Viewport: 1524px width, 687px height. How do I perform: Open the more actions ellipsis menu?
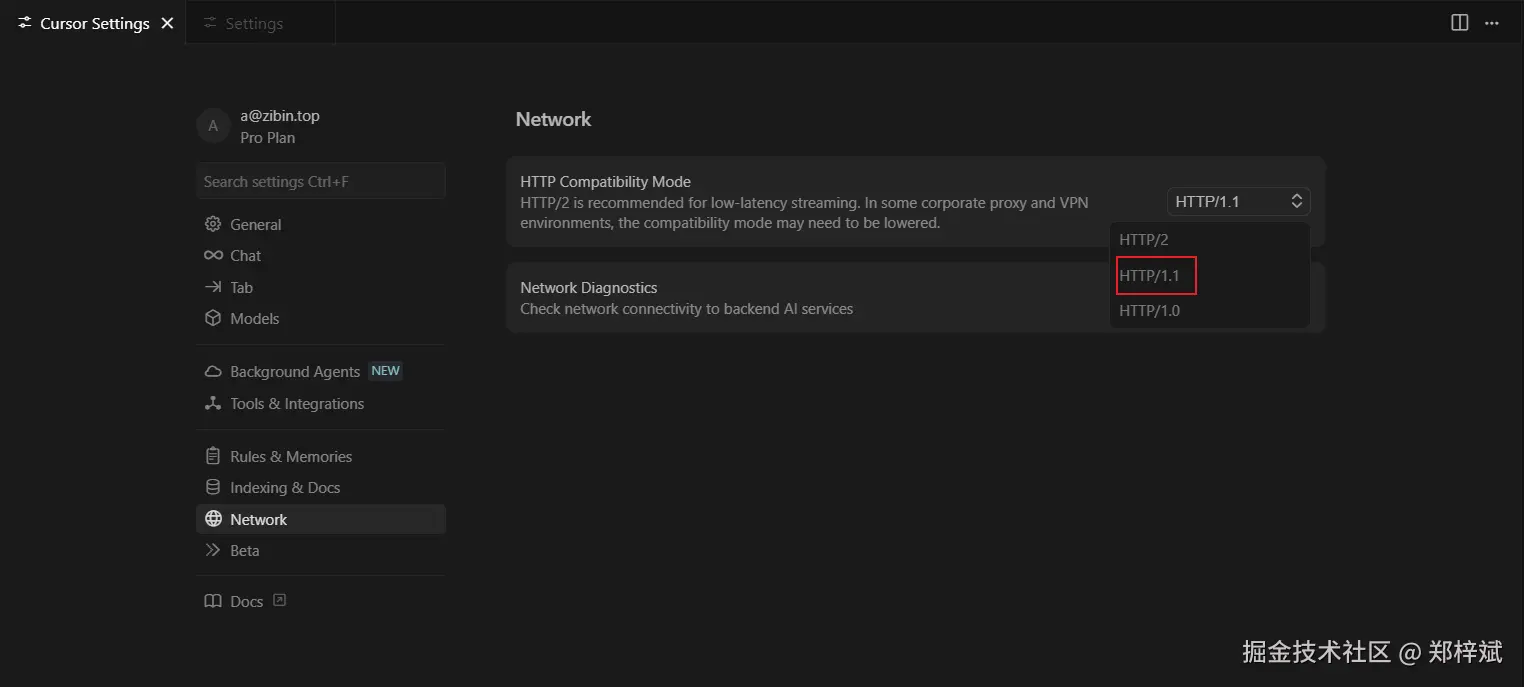(1492, 23)
